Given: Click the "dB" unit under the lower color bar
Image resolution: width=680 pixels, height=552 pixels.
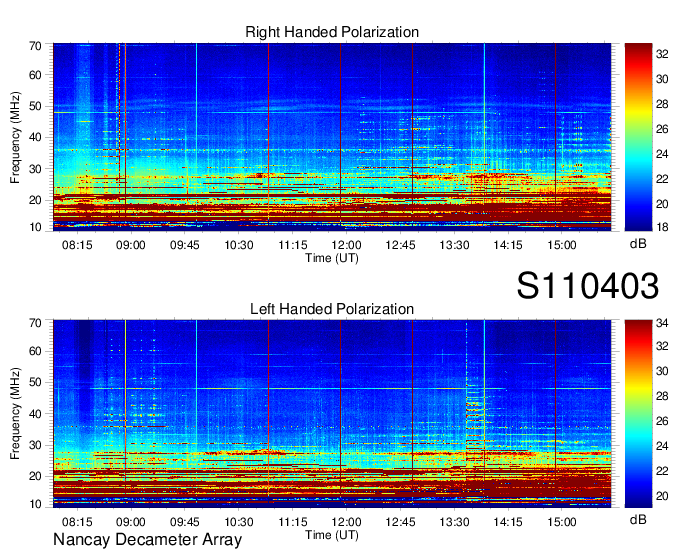Looking at the screenshot, I should pyautogui.click(x=638, y=520).
